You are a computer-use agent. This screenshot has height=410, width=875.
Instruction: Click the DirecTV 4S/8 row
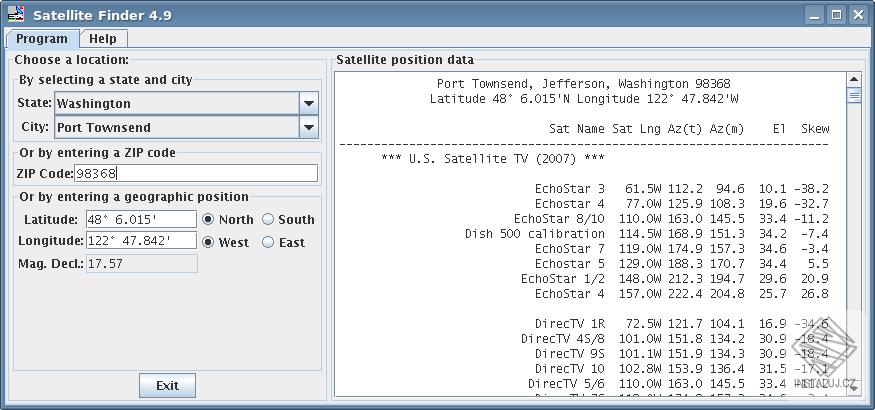675,339
